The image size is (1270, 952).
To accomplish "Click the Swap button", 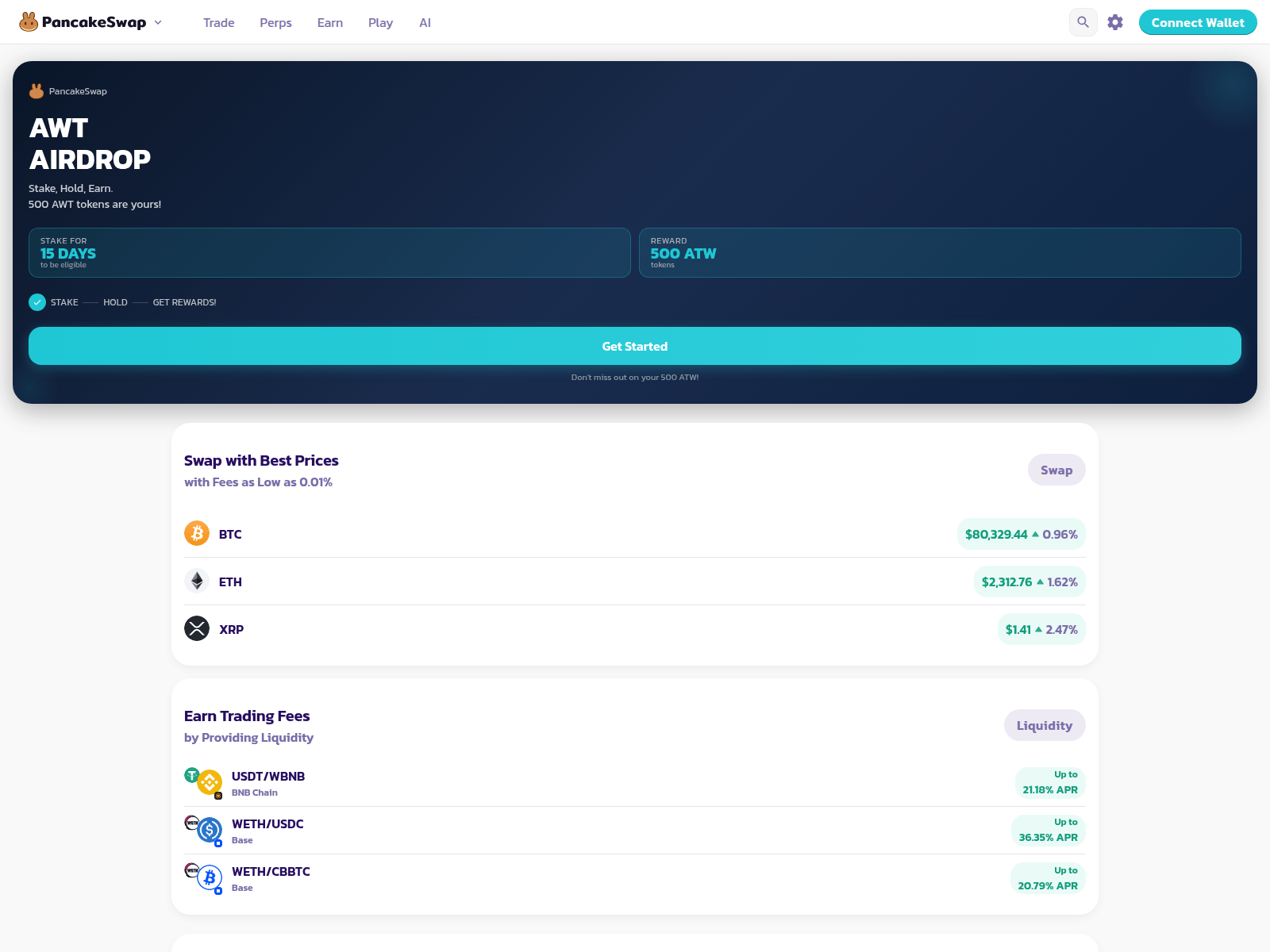I will point(1056,470).
